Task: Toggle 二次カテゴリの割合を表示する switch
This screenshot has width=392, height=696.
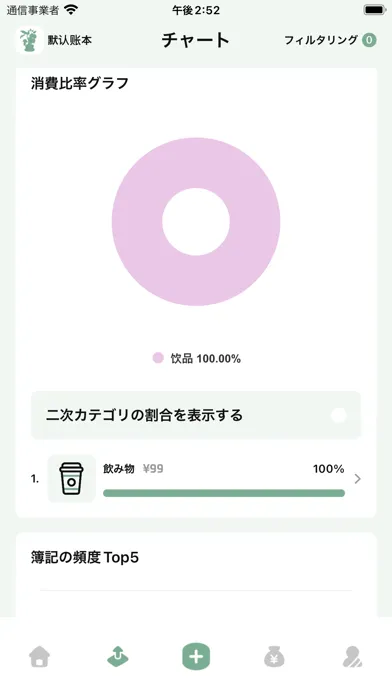Action: pos(339,415)
